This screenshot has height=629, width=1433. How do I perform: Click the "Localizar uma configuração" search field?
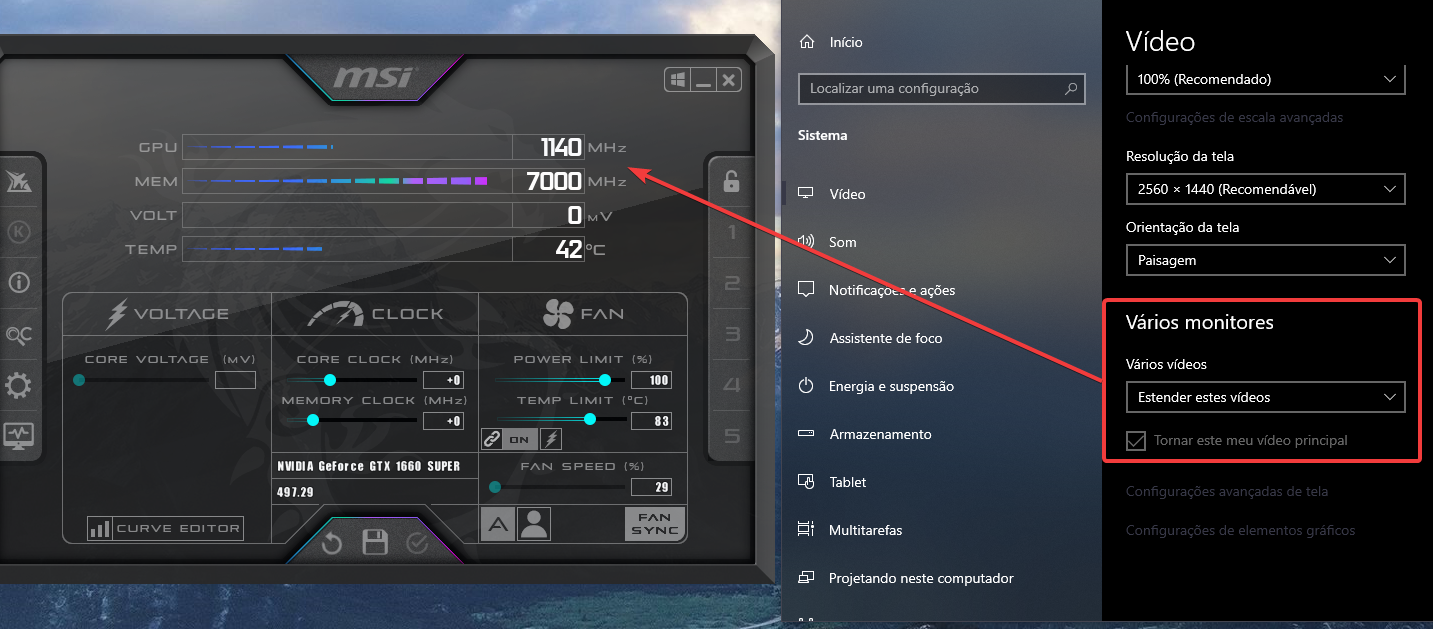(x=941, y=89)
